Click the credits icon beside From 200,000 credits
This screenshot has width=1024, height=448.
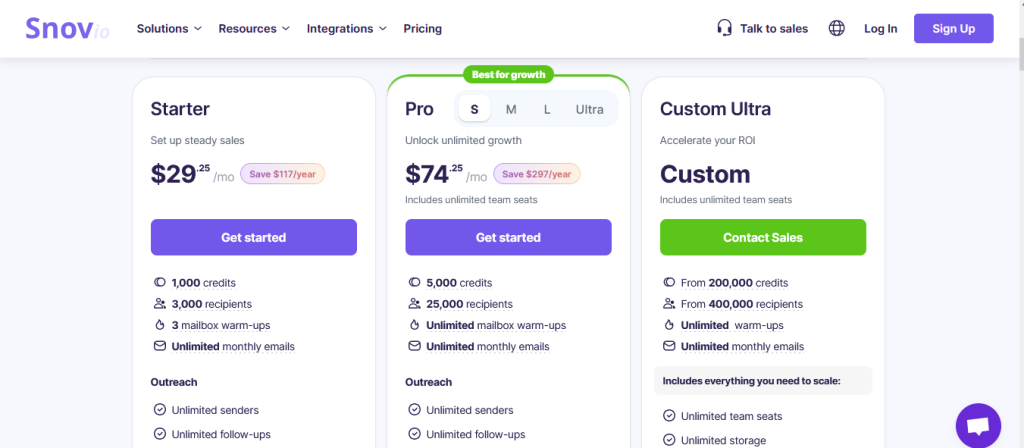[669, 283]
